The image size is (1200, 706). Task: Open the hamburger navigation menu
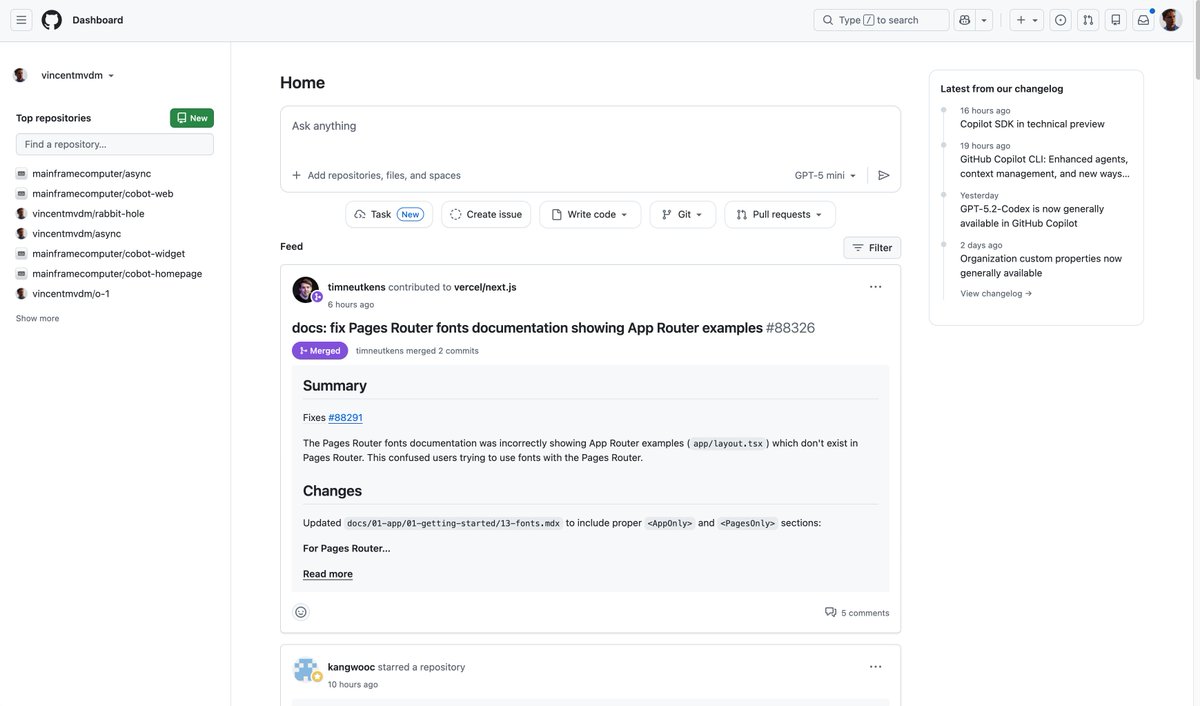(21, 20)
